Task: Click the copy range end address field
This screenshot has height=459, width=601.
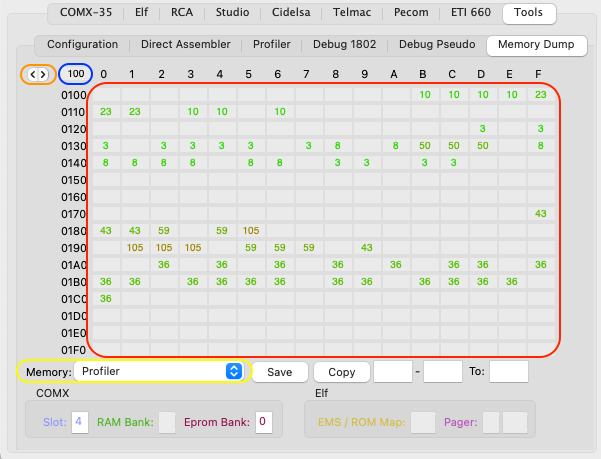Action: [443, 372]
